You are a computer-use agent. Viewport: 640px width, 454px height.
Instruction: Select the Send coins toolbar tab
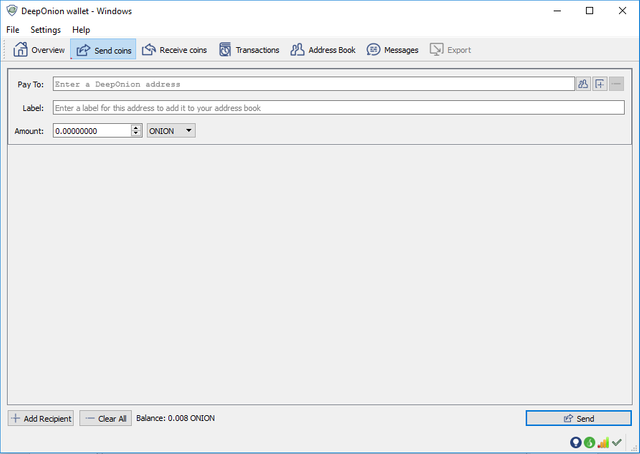103,50
